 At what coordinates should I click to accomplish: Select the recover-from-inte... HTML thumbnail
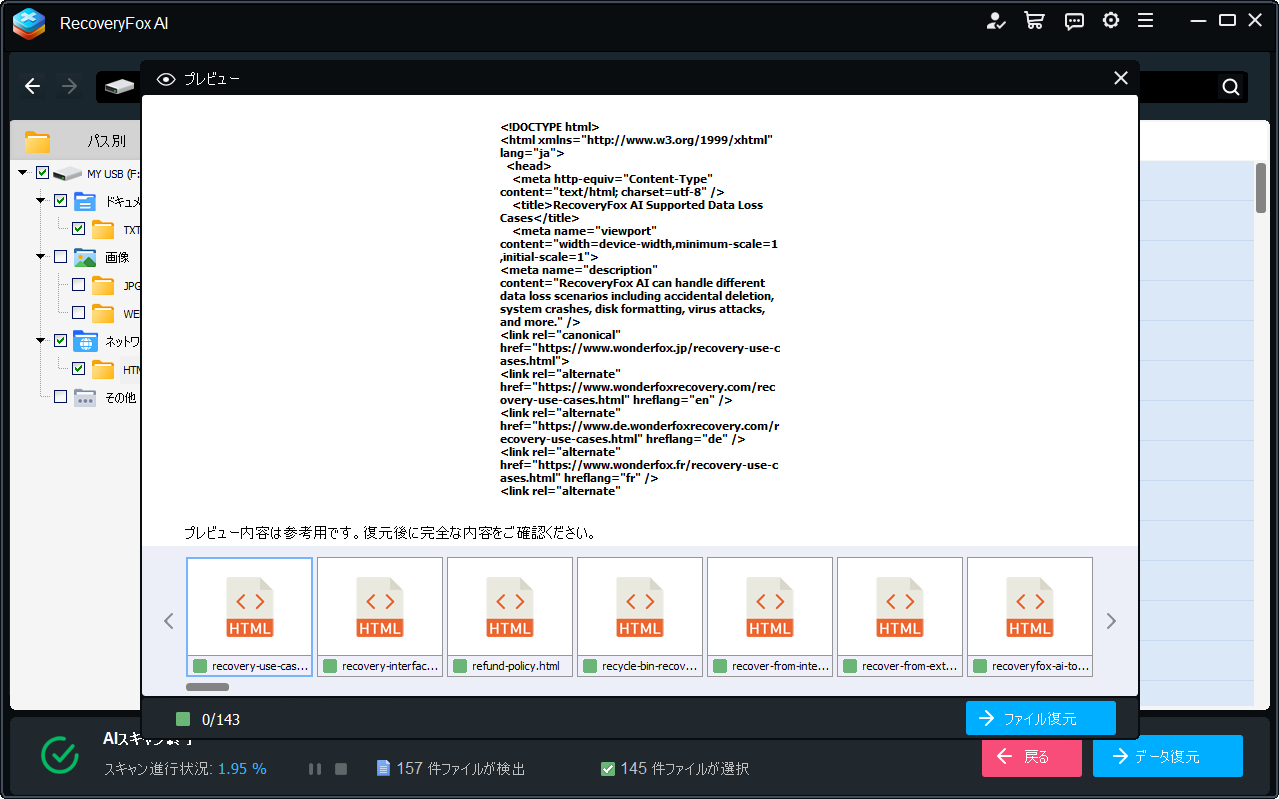pos(770,617)
